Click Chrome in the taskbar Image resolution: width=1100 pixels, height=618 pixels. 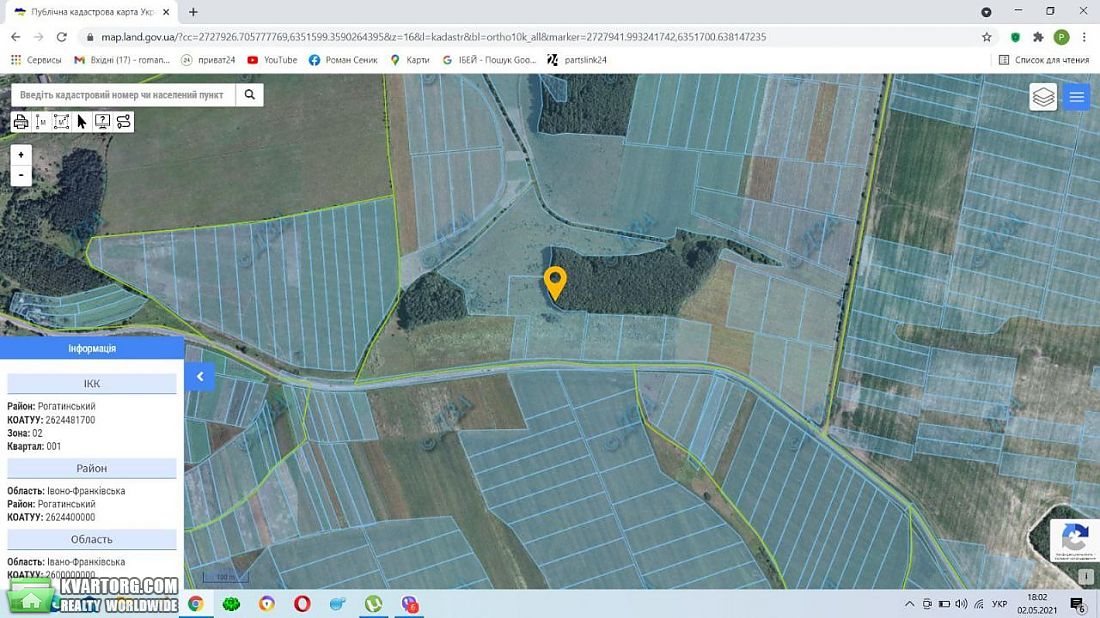(x=196, y=603)
